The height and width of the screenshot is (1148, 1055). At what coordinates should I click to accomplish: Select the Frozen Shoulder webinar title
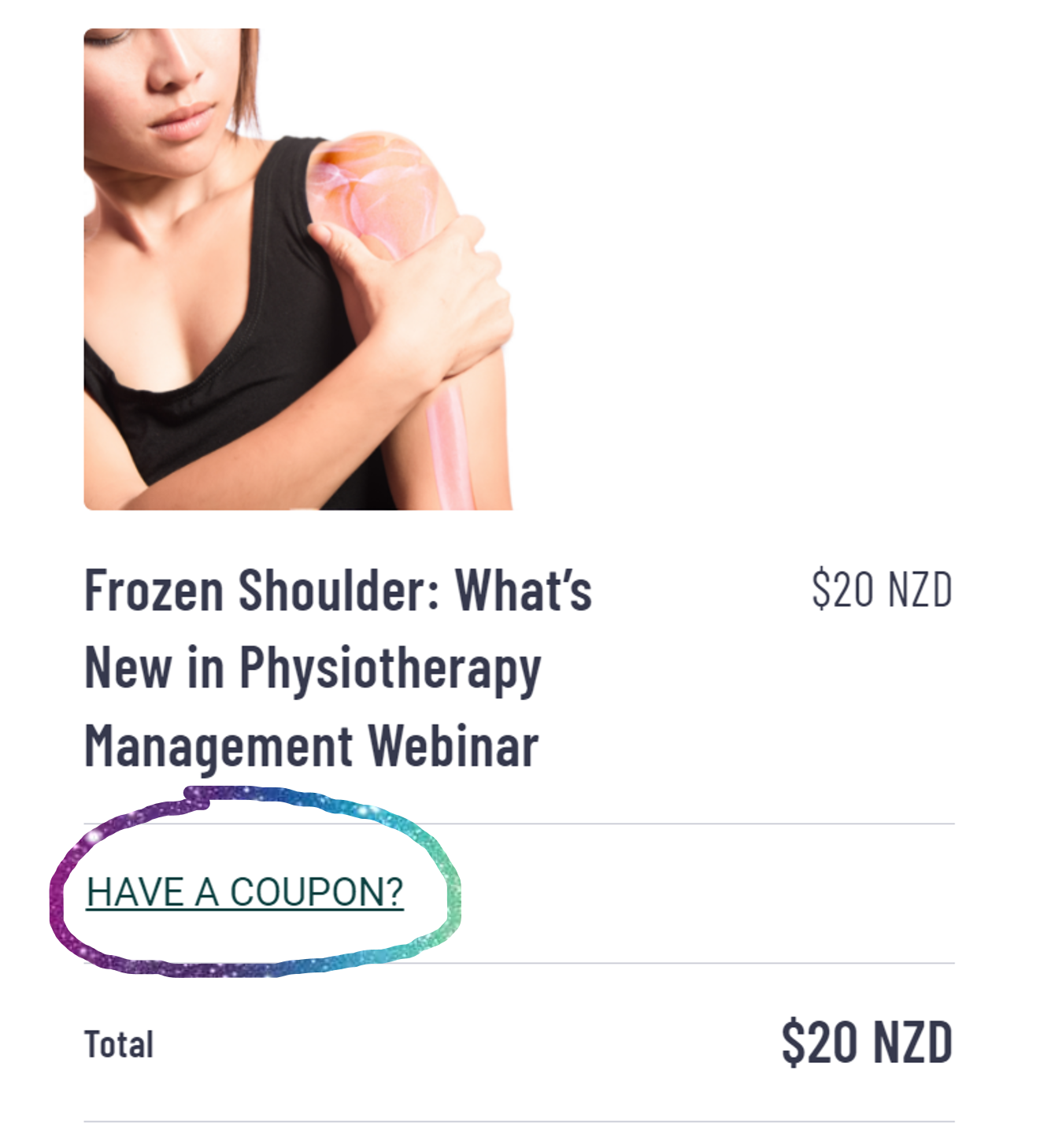tap(338, 666)
